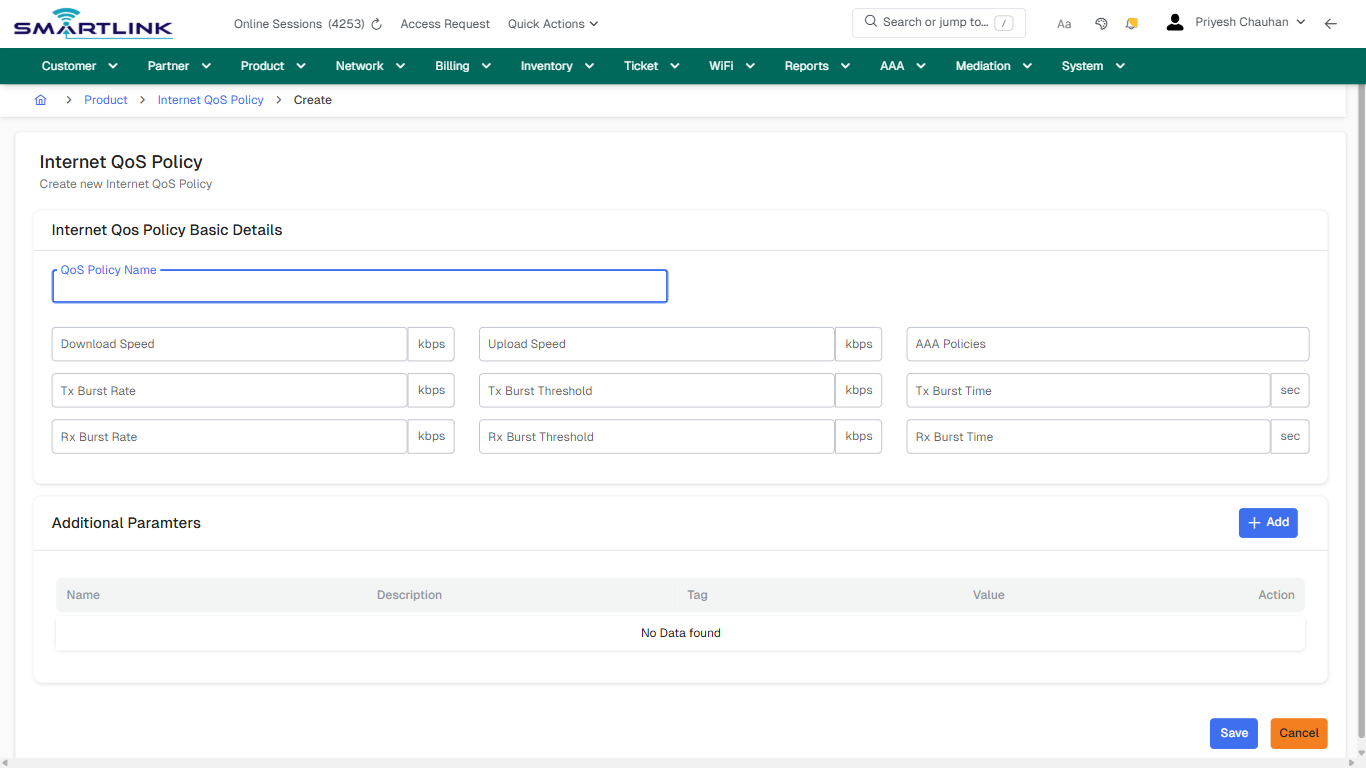Expand the Quick Actions dropdown

[552, 23]
